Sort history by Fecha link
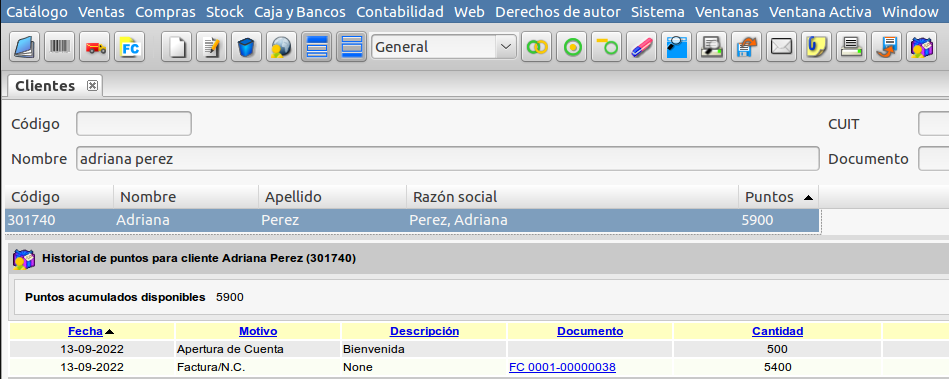Screen dimensions: 949x379 85,331
